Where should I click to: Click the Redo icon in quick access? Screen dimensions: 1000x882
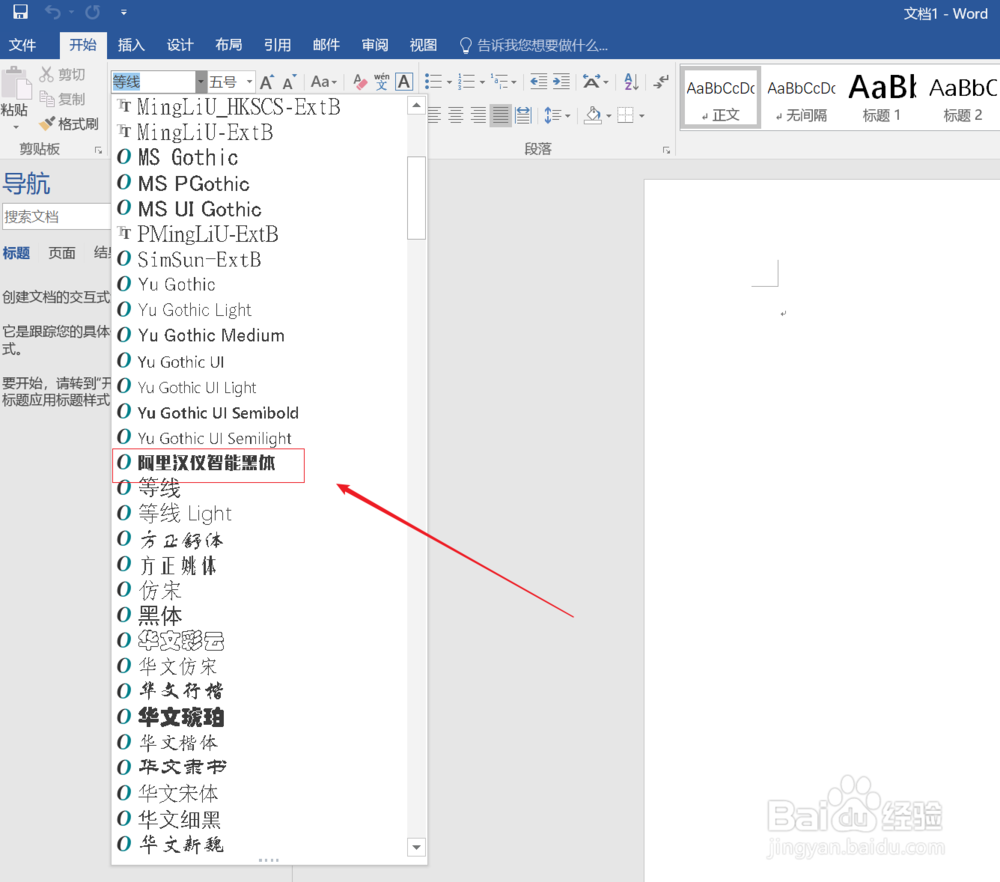93,11
